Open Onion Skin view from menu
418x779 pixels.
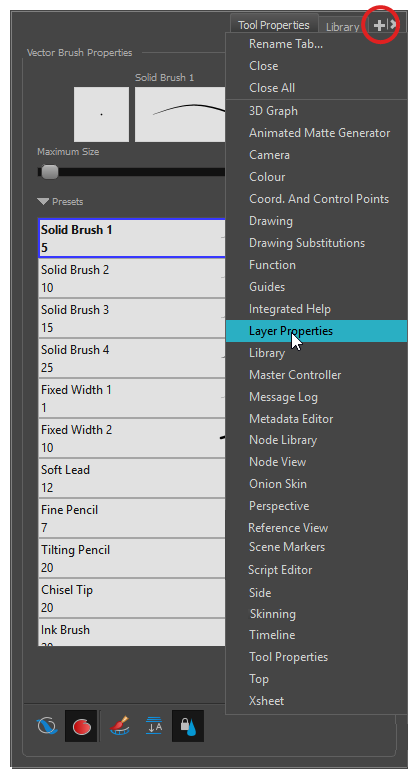click(278, 484)
